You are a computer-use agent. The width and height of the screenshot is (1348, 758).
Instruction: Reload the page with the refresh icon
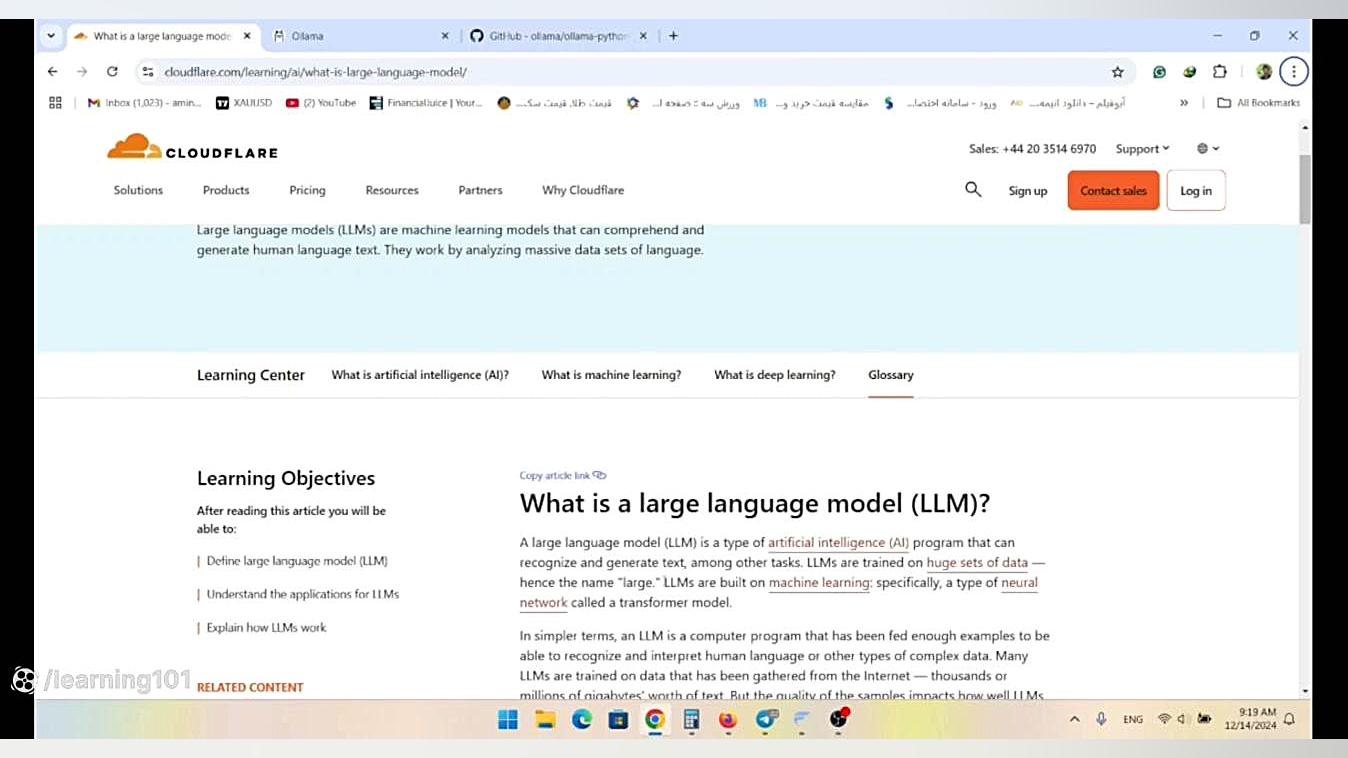tap(112, 72)
